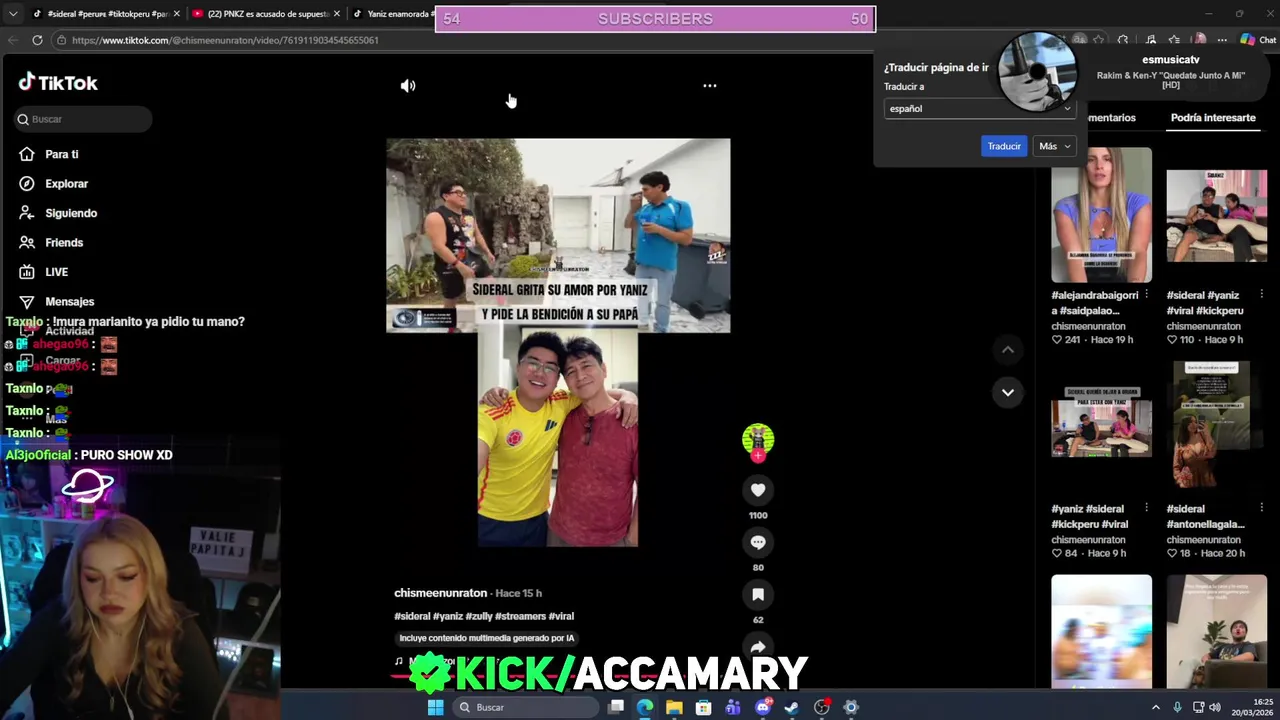This screenshot has width=1280, height=720.
Task: Open the #sideral #yaniz #viral video thumbnail
Action: click(1216, 215)
